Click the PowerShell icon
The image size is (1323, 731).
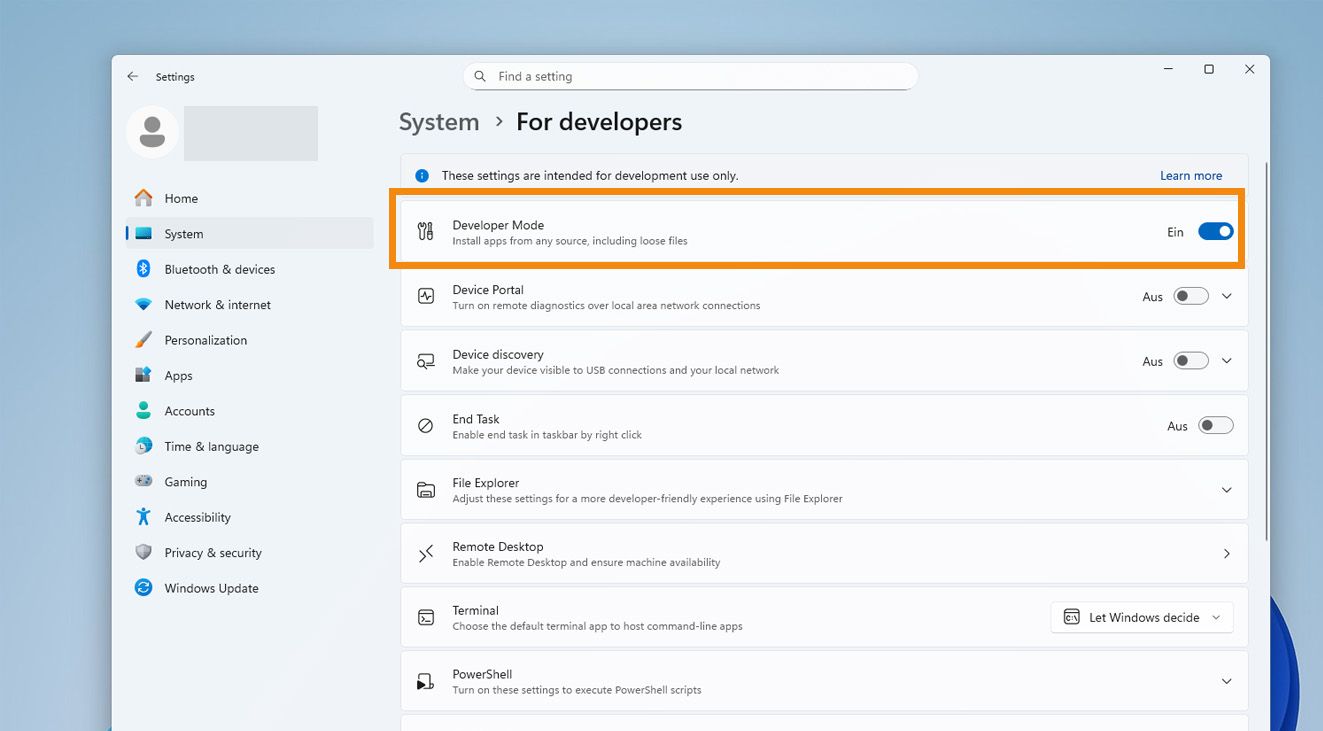426,682
